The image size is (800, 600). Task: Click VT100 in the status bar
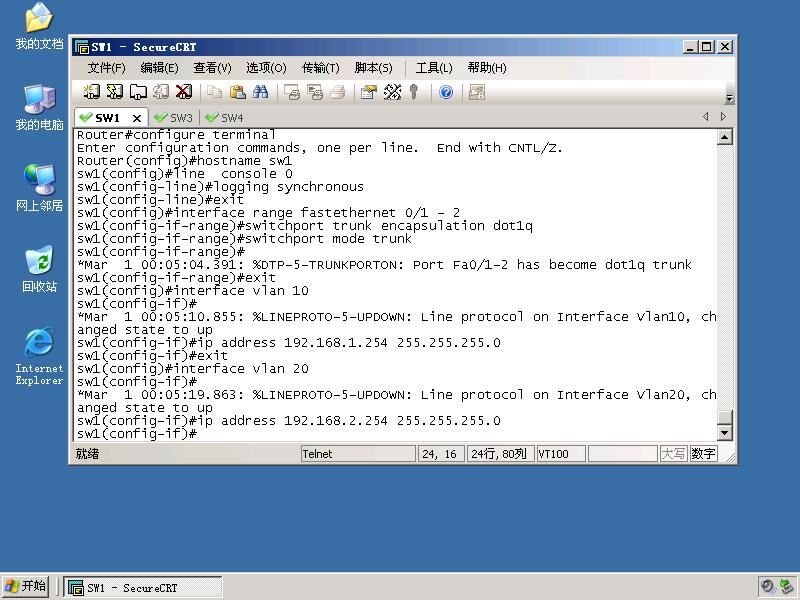[x=561, y=454]
